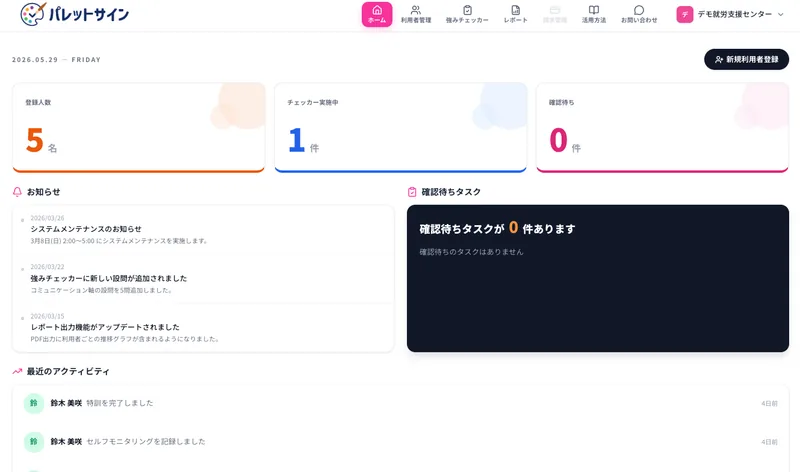The height and width of the screenshot is (472, 800).
Task: Click the 2026.05.29 — FRIDAY date label
Action: pos(57,60)
